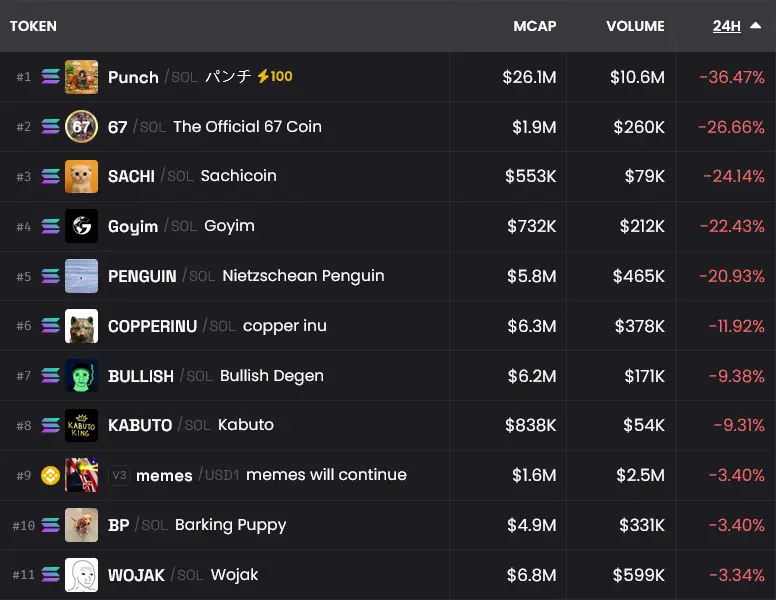Screen dimensions: 776x600
Task: Select the BNB chain icon on row 9
Action: (x=50, y=475)
